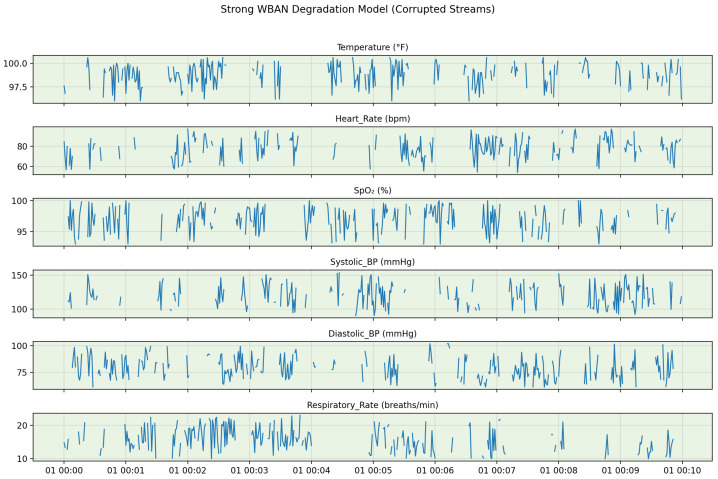718x479 pixels.
Task: Click the 80 tick on Heart_Rate axis
Action: click(22, 147)
